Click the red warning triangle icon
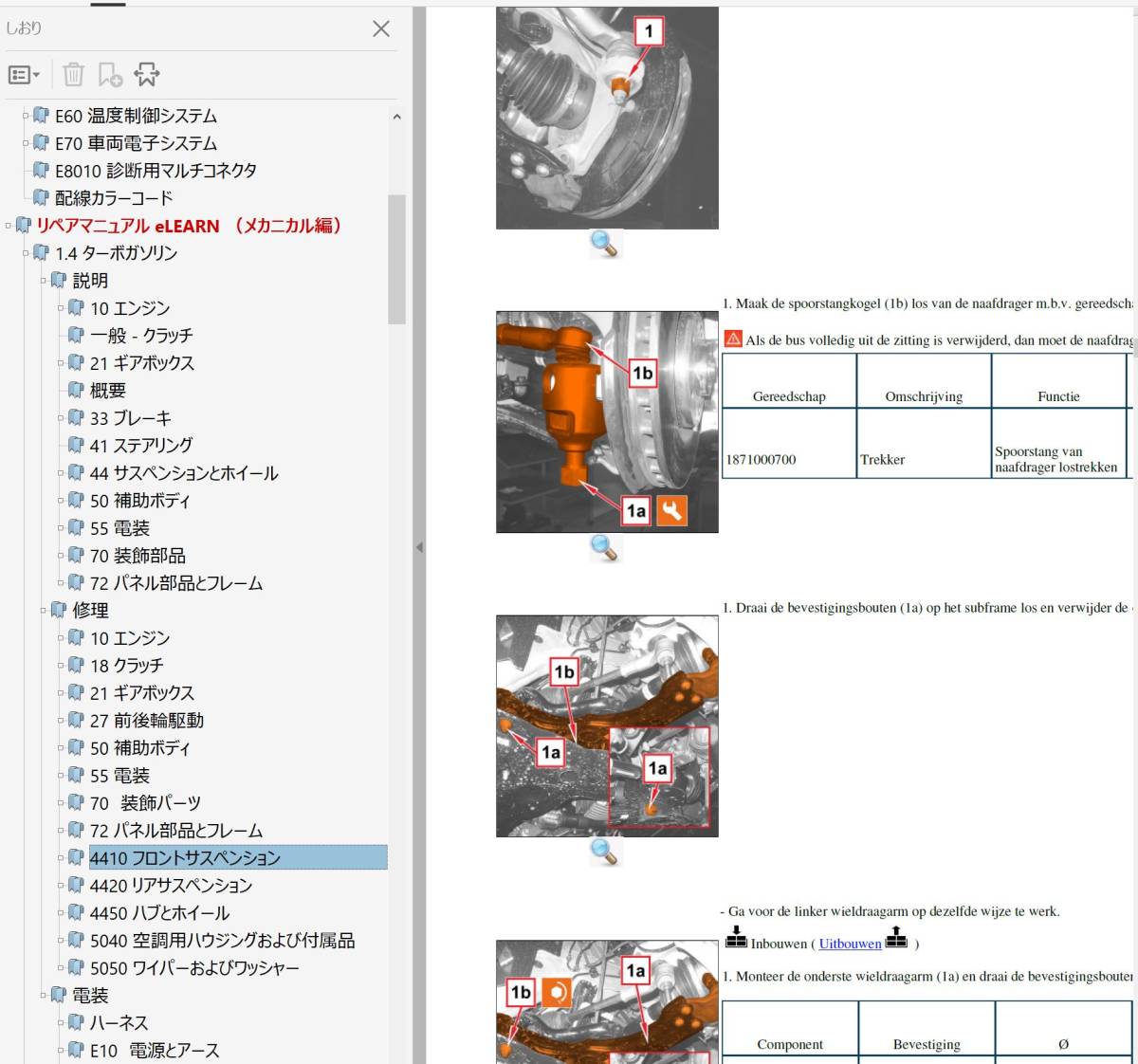Screen dimensions: 1138x1064 click(733, 339)
